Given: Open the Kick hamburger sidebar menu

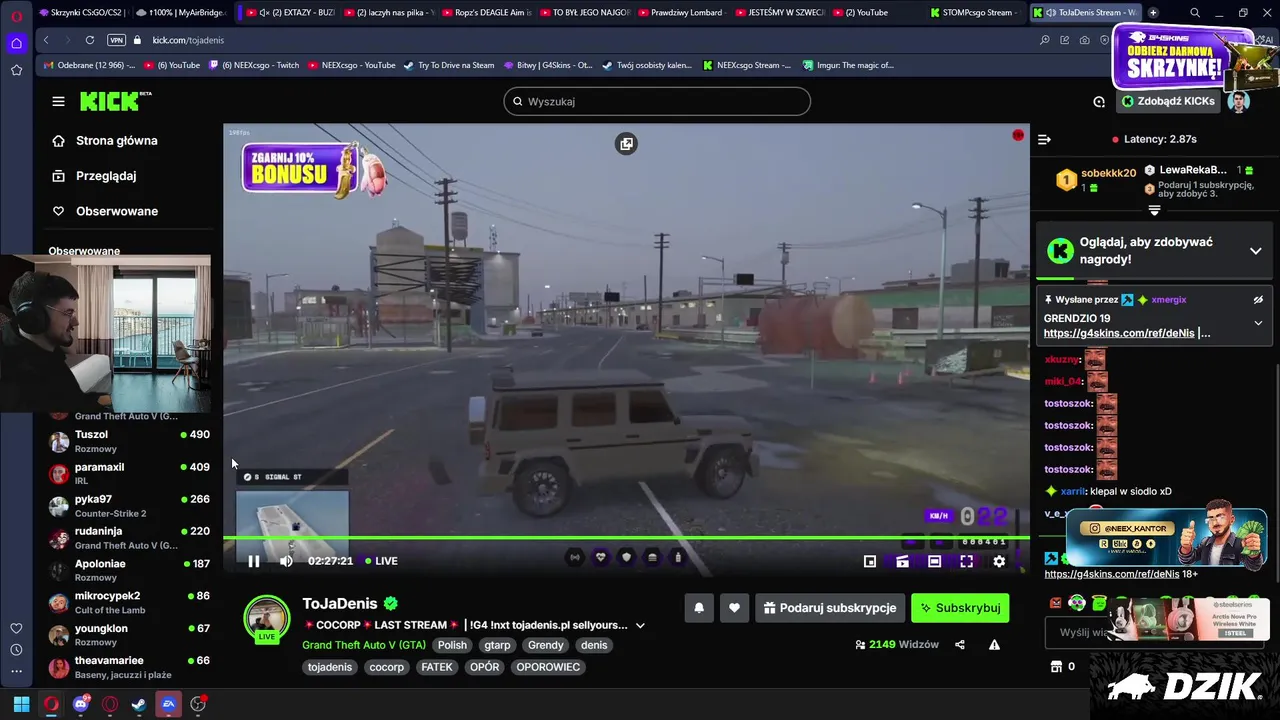Looking at the screenshot, I should pyautogui.click(x=58, y=101).
